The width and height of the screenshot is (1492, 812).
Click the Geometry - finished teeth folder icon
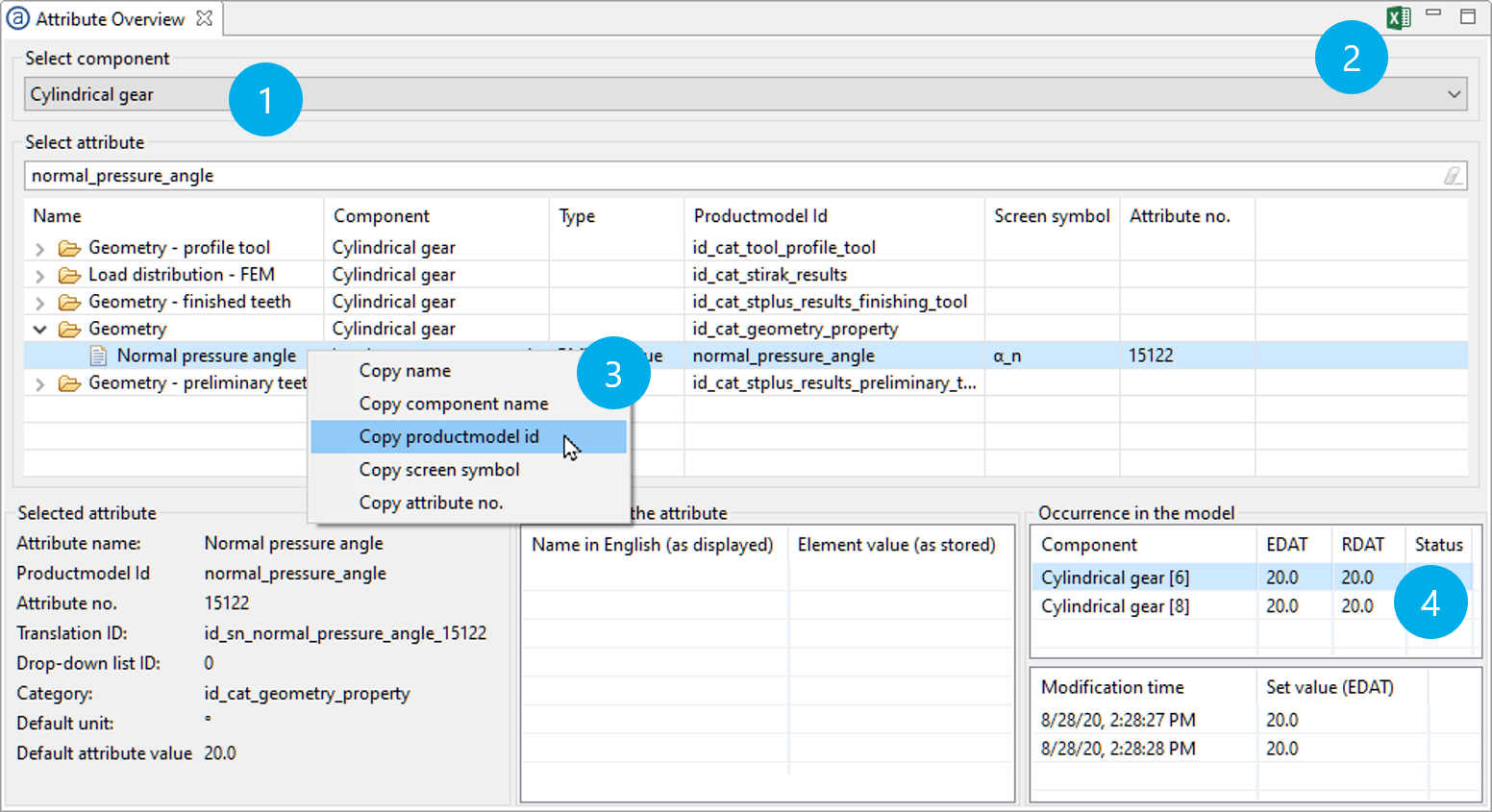pos(69,303)
